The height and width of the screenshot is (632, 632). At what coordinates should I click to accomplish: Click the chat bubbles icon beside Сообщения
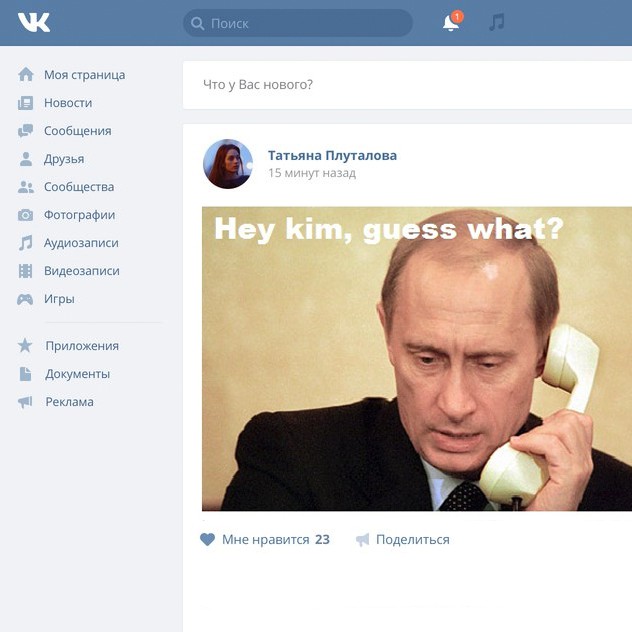(25, 131)
